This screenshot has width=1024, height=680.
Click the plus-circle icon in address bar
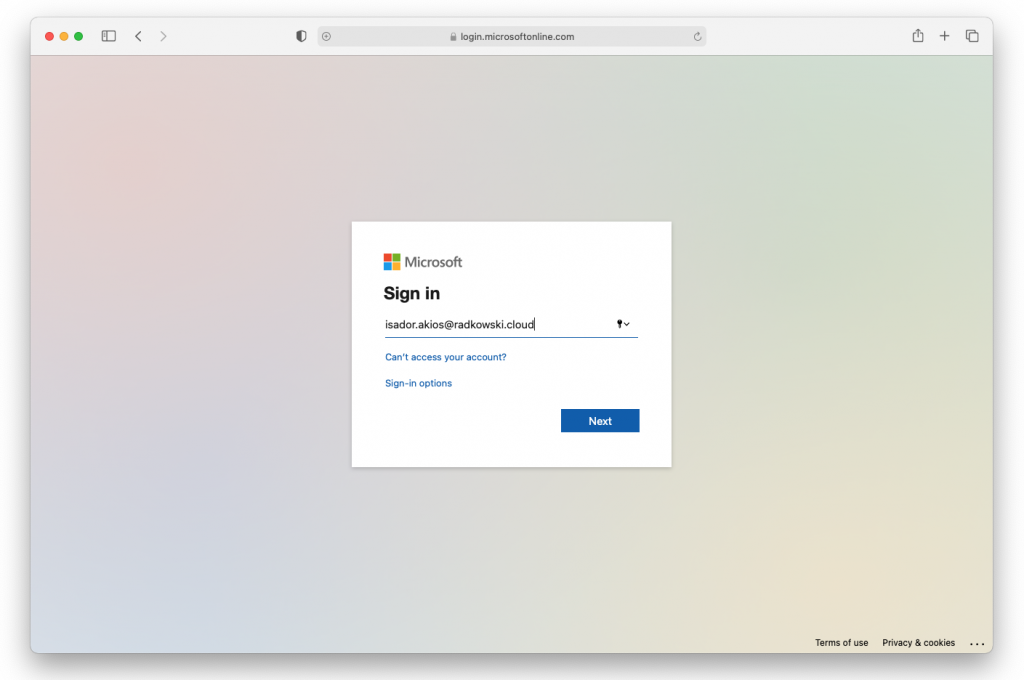coord(327,37)
